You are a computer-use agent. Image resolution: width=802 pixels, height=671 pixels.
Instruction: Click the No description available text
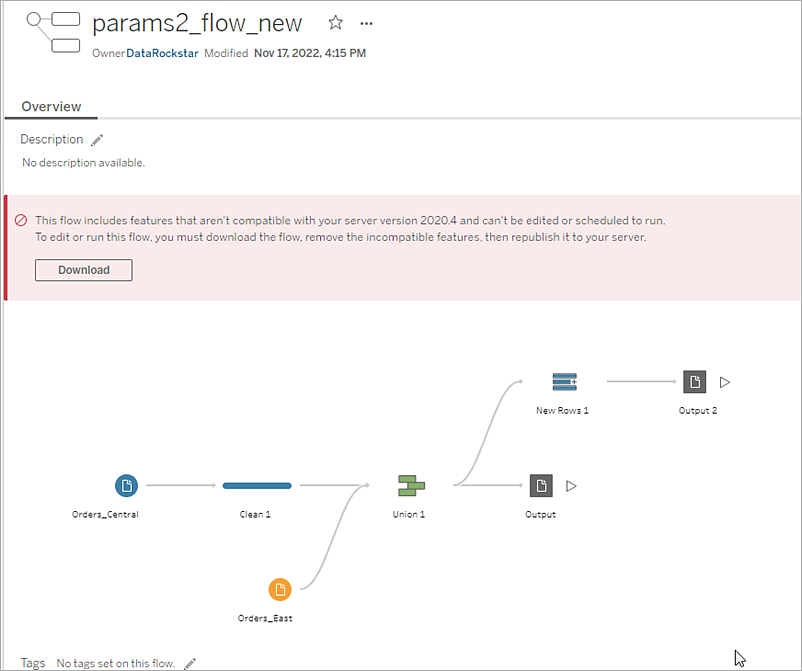[83, 163]
